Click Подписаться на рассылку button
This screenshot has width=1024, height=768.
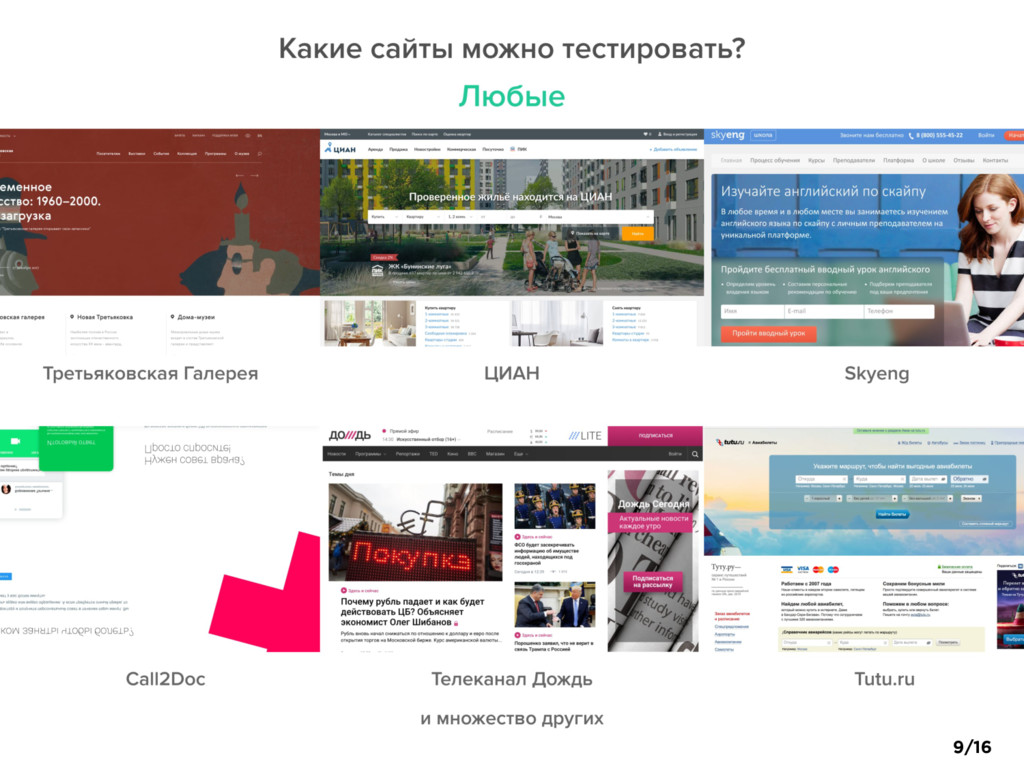[653, 581]
